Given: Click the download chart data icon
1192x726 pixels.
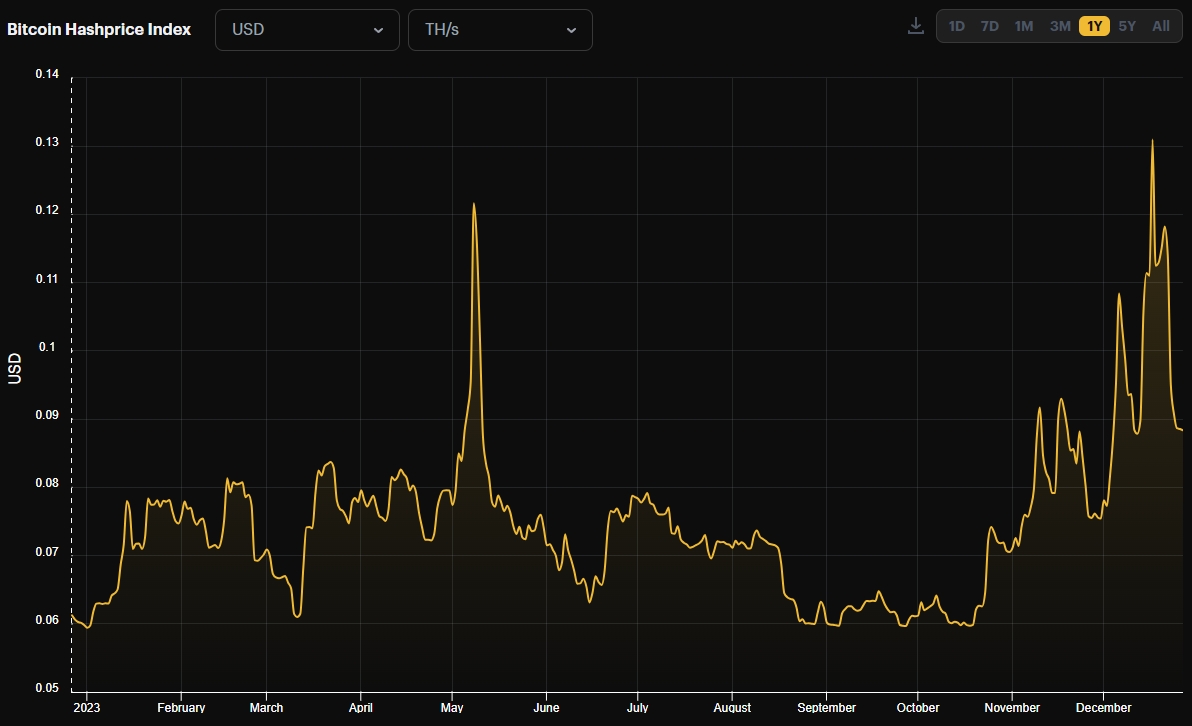Looking at the screenshot, I should point(915,26).
